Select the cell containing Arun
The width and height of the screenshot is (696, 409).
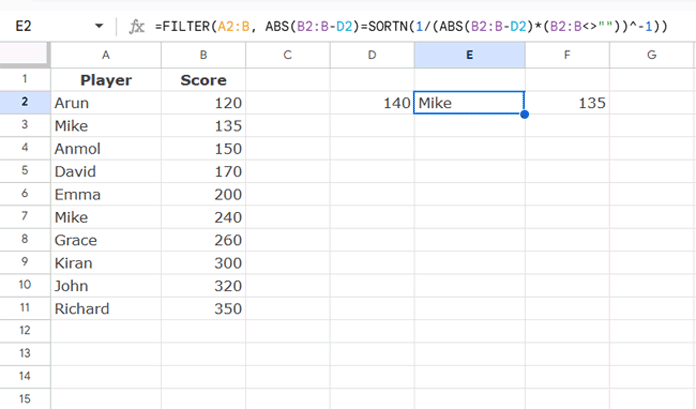106,103
